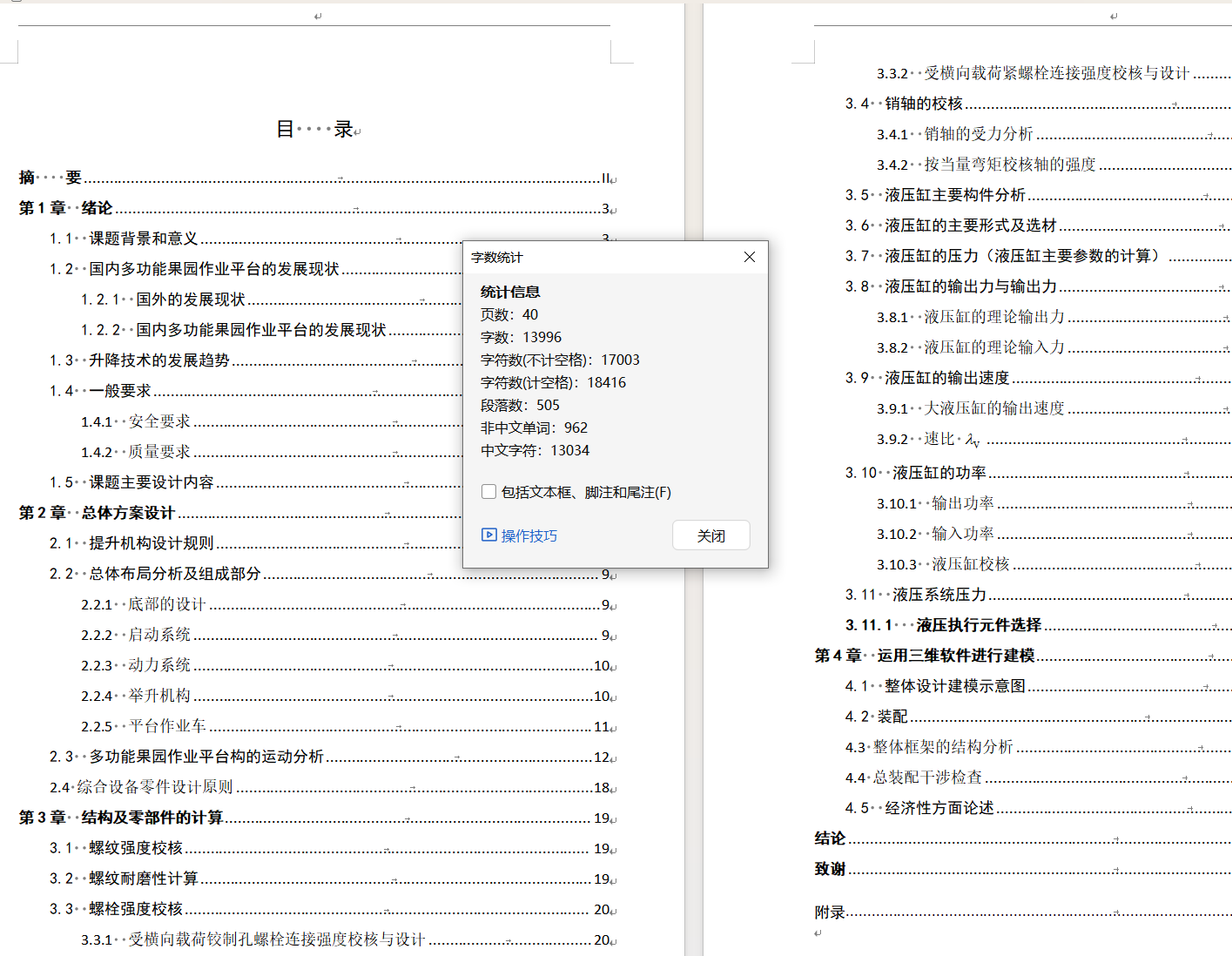1232x956 pixels.
Task: Open the 操作技巧 link
Action: (x=529, y=535)
